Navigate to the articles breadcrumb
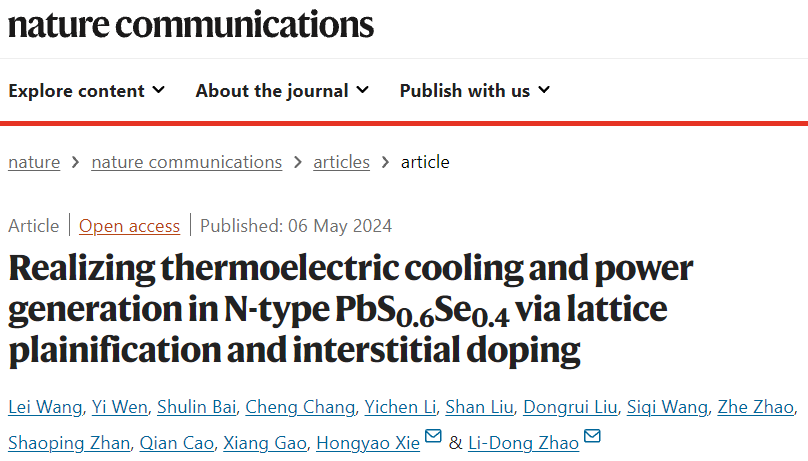This screenshot has height=461, width=808. (x=342, y=162)
